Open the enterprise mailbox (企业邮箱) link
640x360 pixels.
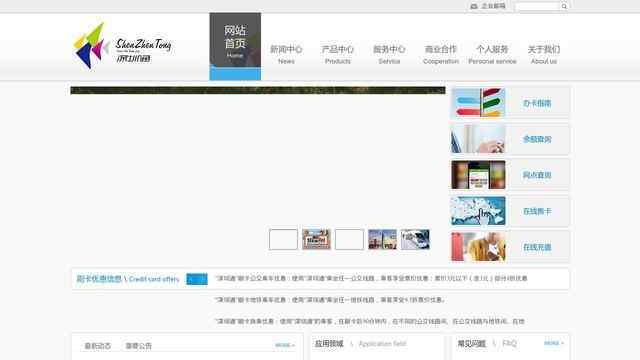pyautogui.click(x=493, y=6)
